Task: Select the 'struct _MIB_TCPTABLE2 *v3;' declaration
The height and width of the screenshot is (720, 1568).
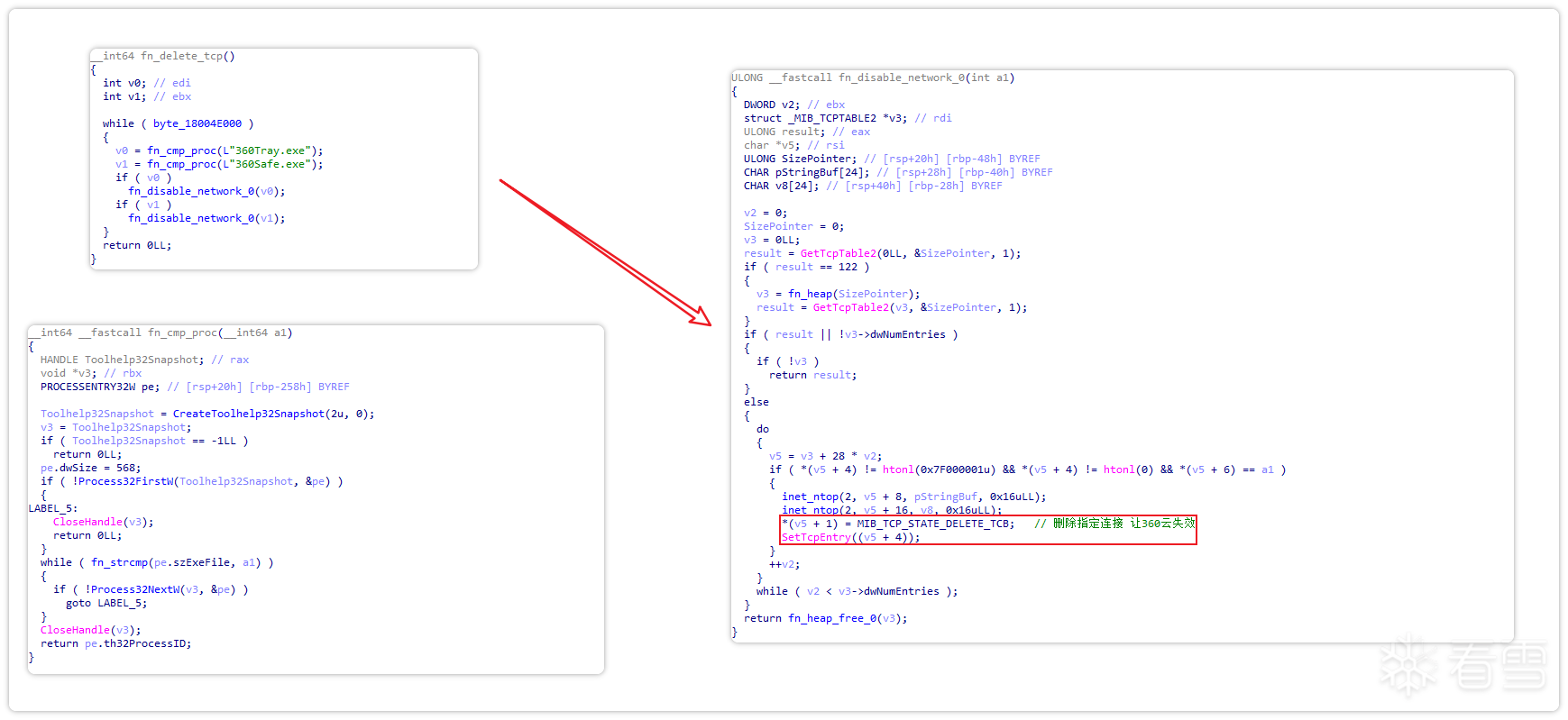Action: (848, 118)
